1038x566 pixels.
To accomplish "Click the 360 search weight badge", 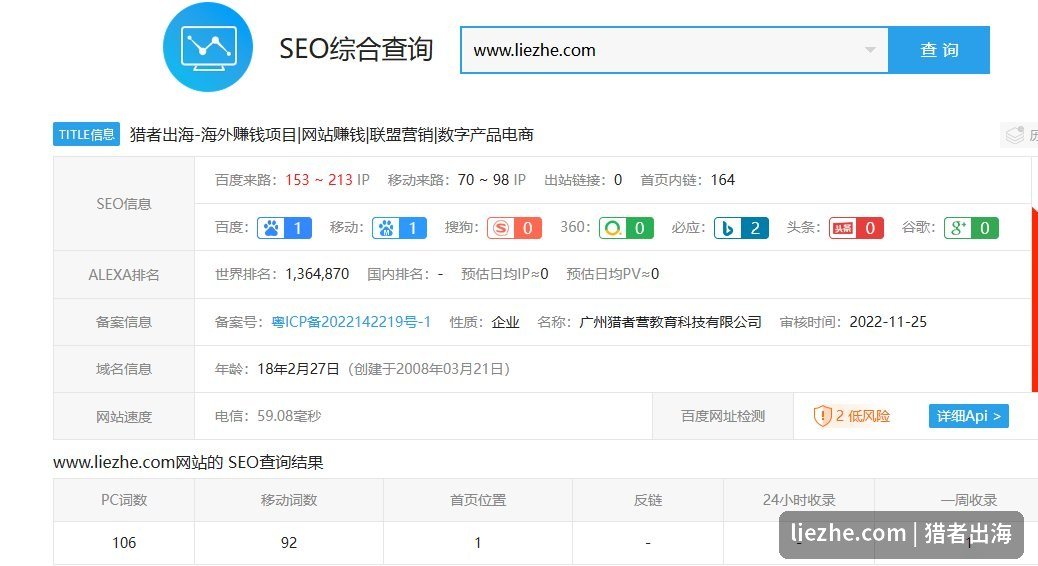I will 626,228.
